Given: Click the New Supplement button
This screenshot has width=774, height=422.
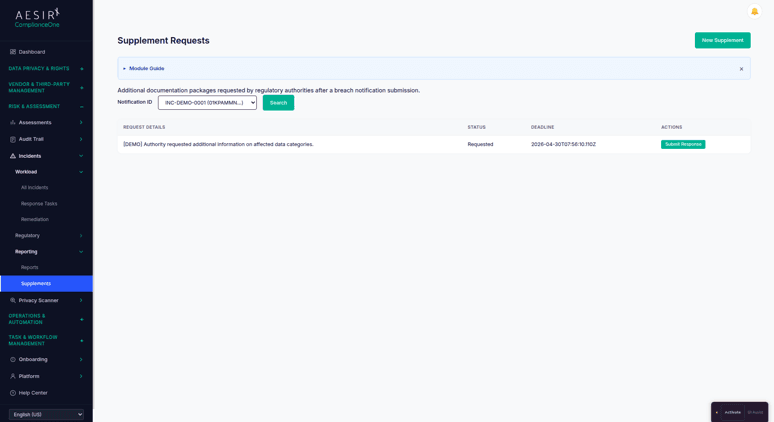Looking at the screenshot, I should click(x=722, y=40).
